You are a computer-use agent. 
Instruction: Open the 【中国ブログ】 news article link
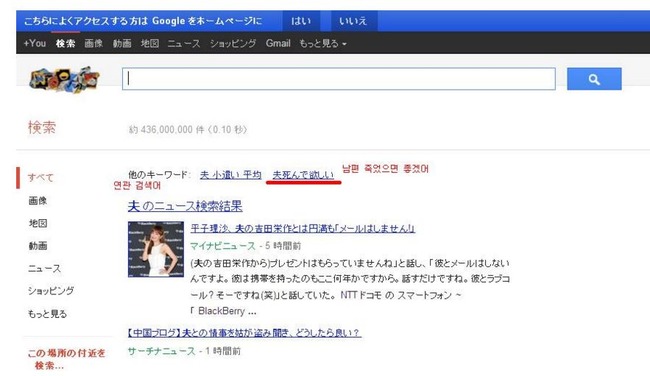245,332
